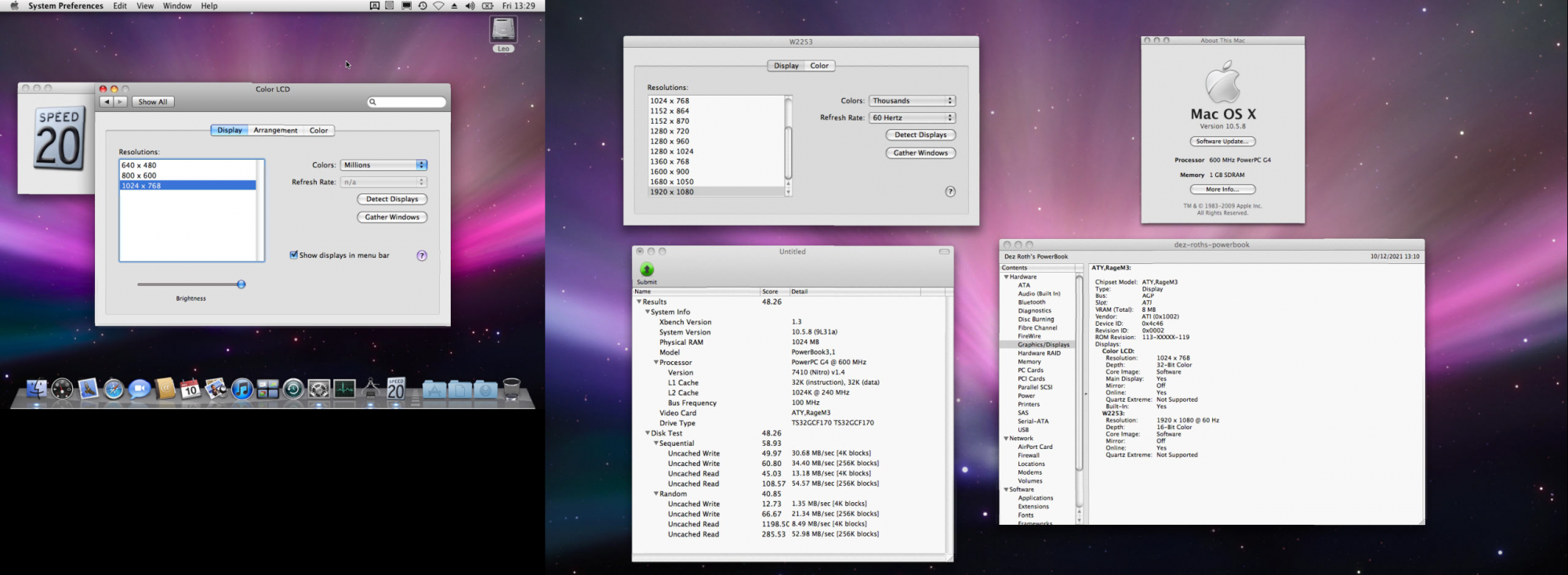Open Time Machine from the Dock
The width and height of the screenshot is (1568, 575).
click(293, 389)
